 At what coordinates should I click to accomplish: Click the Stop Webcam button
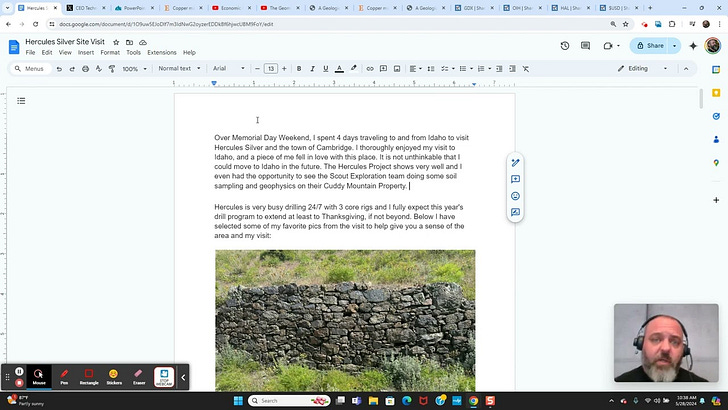(164, 377)
